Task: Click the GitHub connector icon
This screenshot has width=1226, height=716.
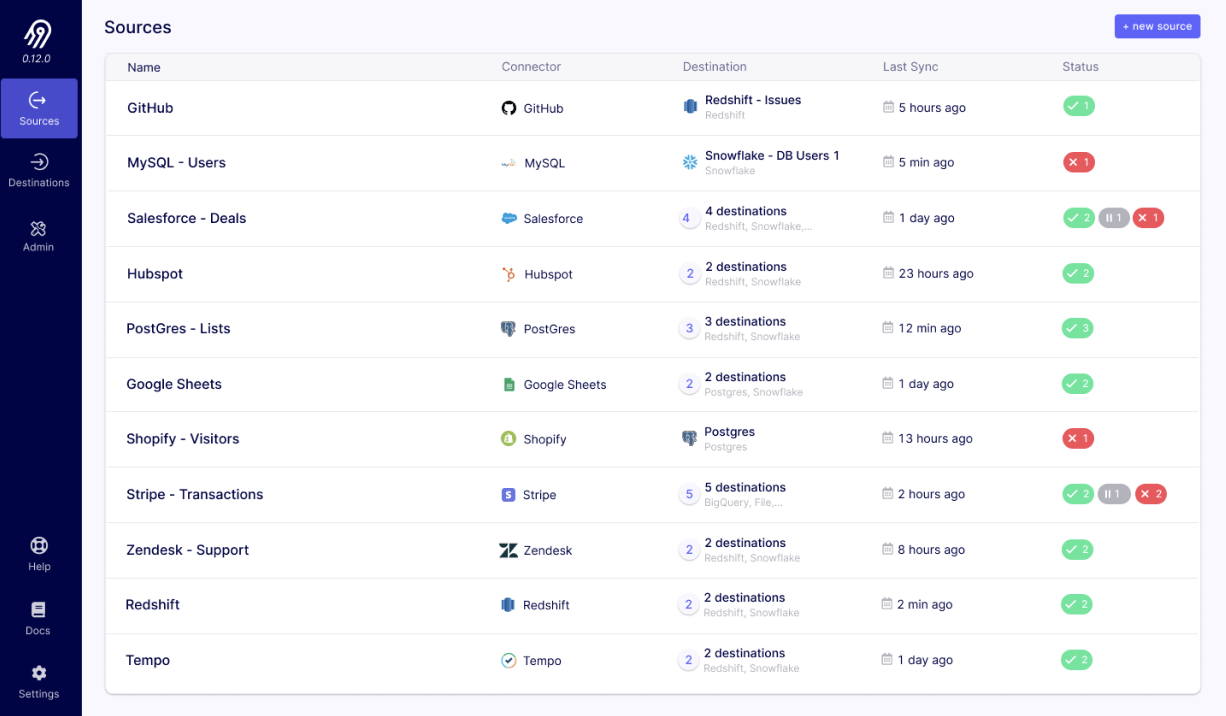Action: pyautogui.click(x=509, y=108)
